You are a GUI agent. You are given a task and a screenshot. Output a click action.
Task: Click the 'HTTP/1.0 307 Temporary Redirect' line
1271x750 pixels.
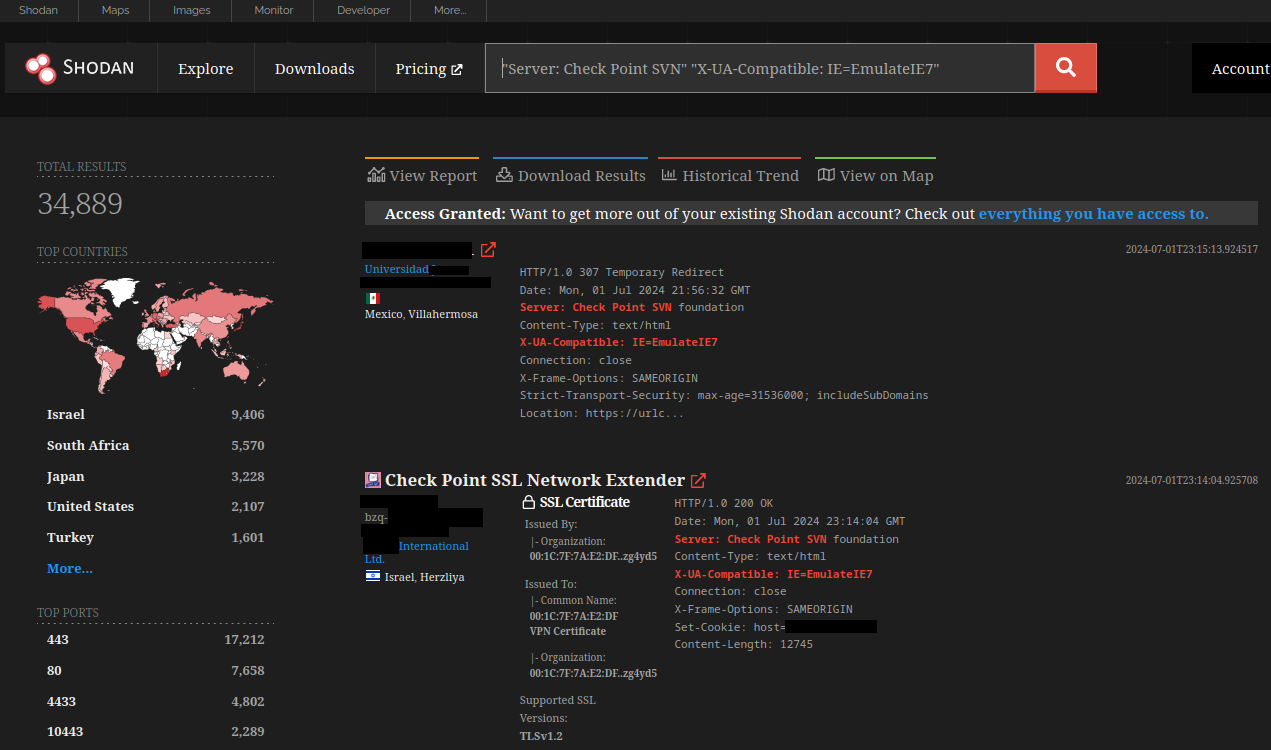pos(622,272)
